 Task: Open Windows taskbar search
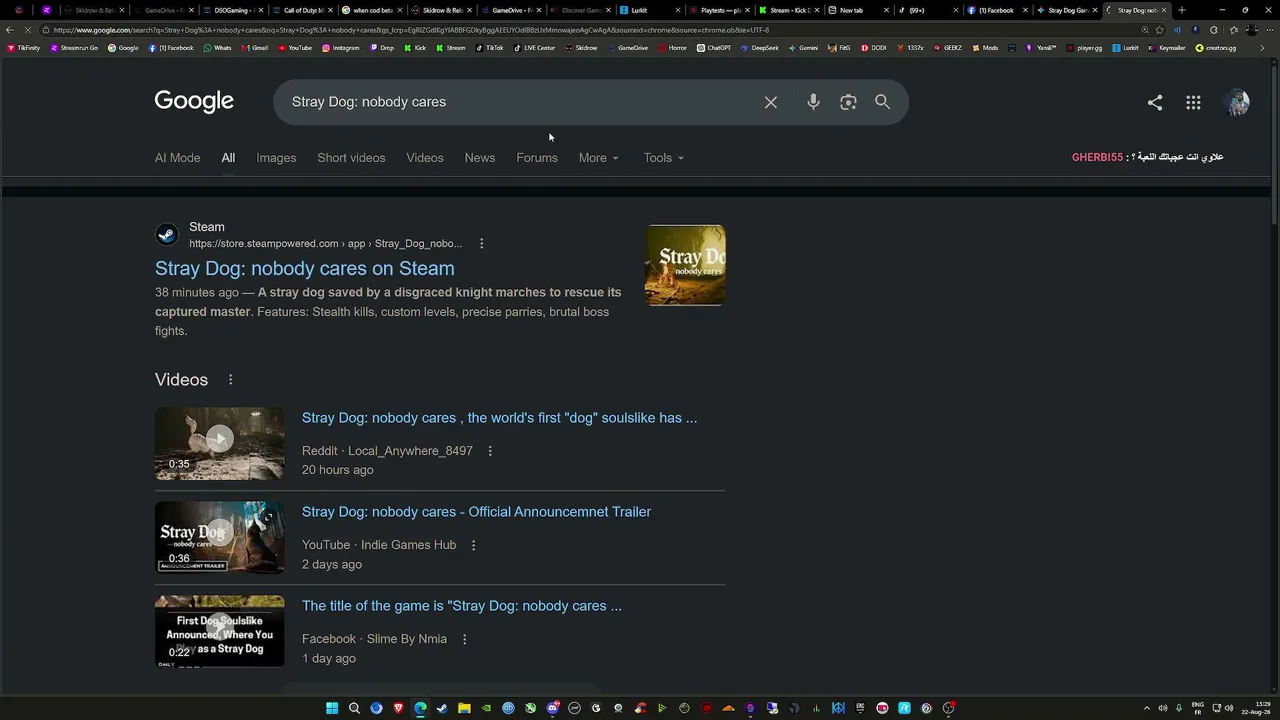(x=354, y=708)
